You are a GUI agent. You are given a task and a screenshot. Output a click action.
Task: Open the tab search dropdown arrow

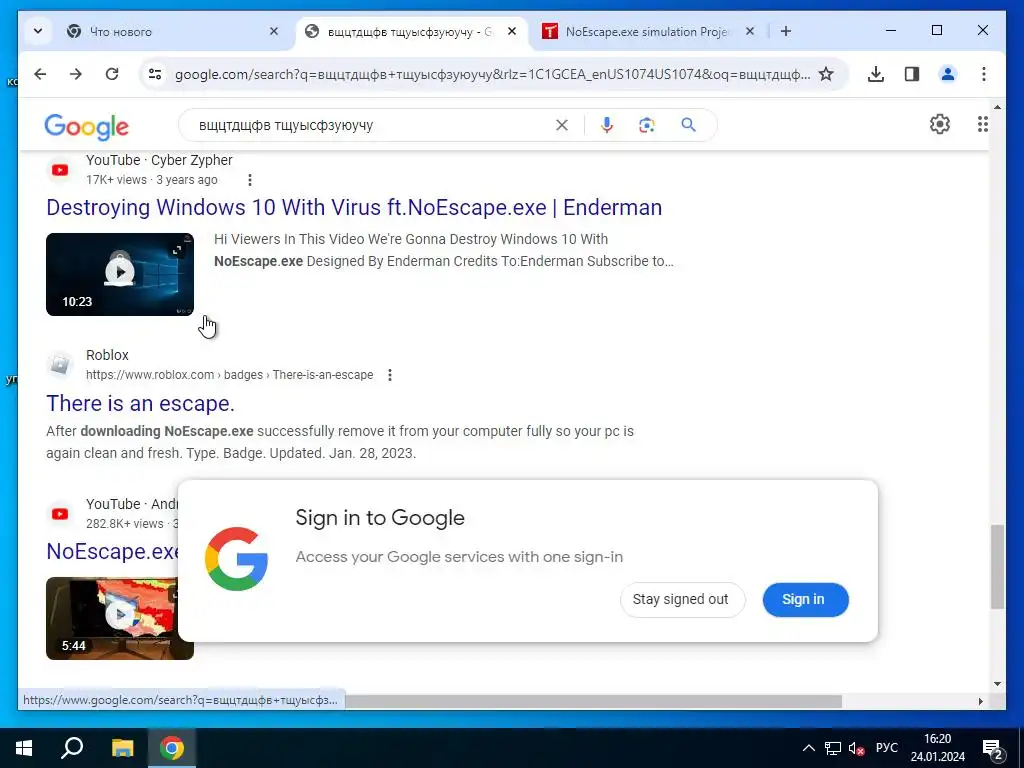38,31
